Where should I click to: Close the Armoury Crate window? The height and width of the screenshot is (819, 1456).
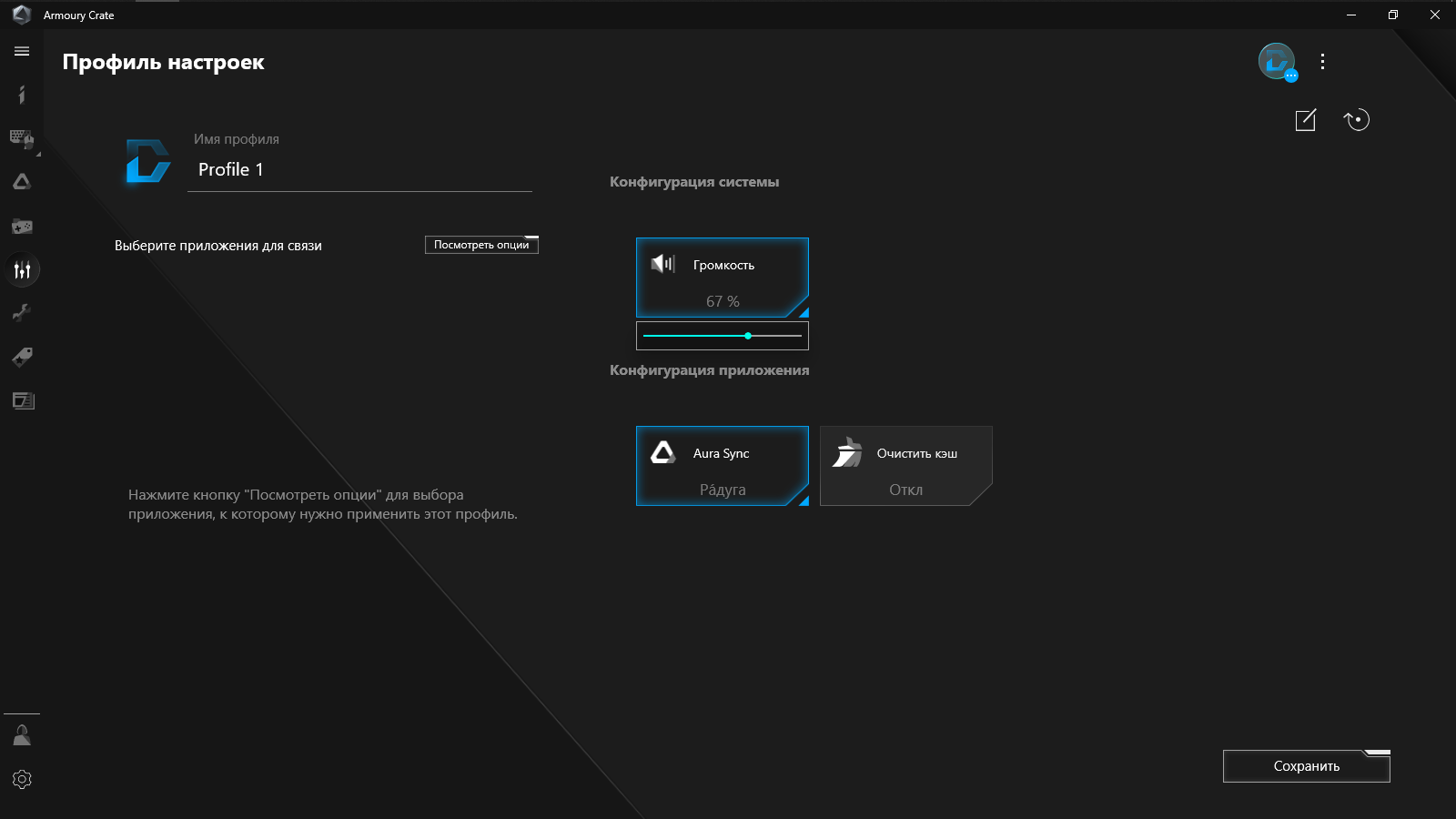[x=1435, y=15]
